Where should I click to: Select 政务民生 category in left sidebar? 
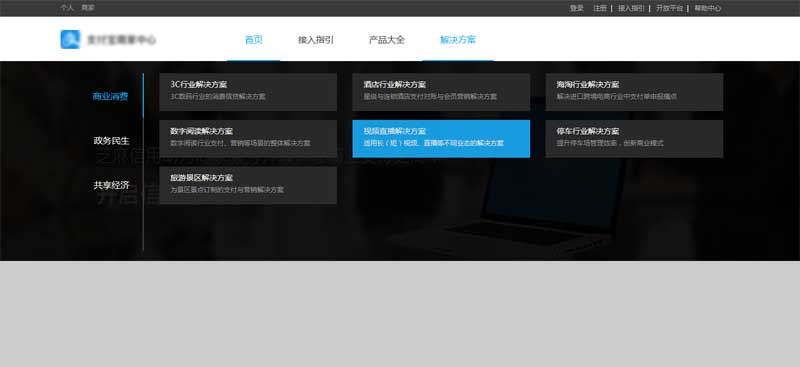pos(111,141)
